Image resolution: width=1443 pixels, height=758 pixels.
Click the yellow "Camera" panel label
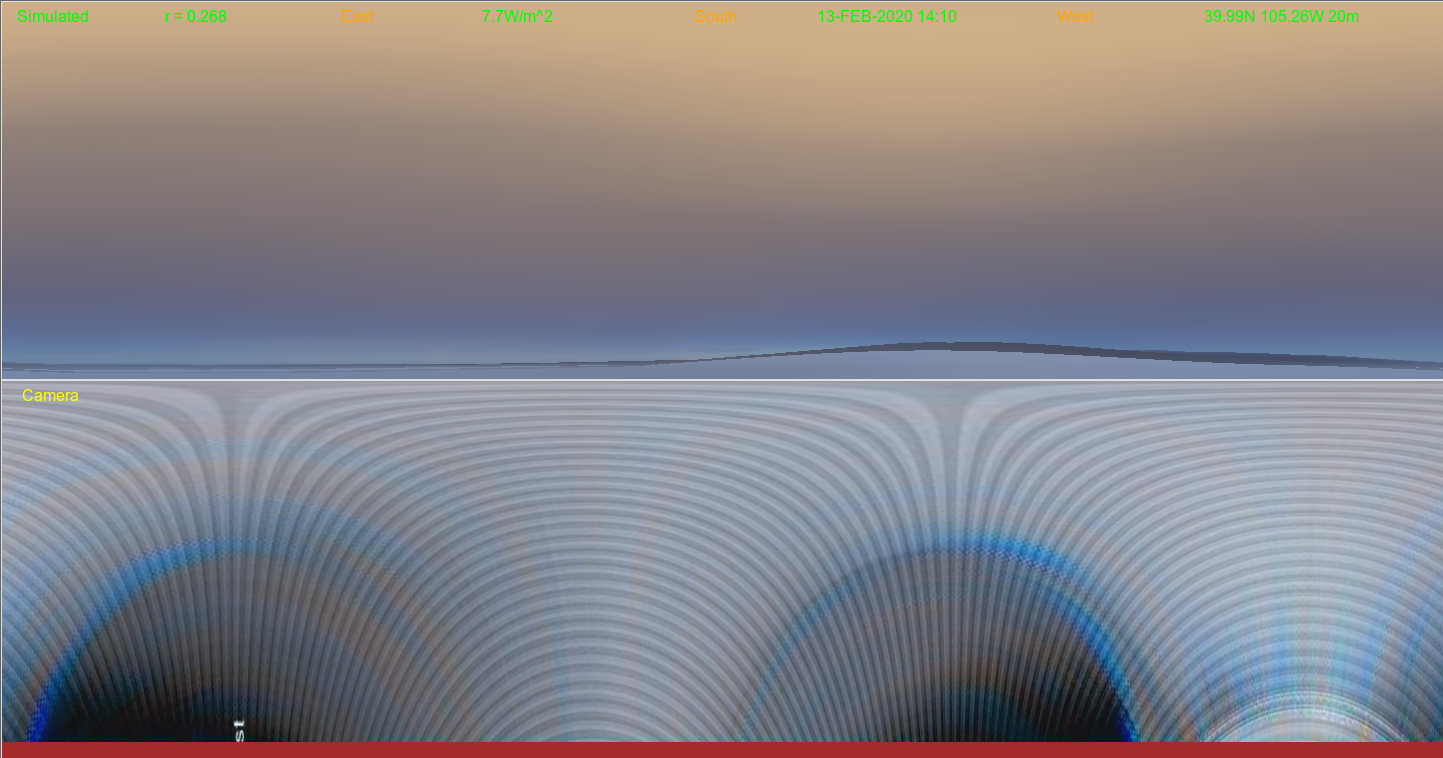[50, 396]
